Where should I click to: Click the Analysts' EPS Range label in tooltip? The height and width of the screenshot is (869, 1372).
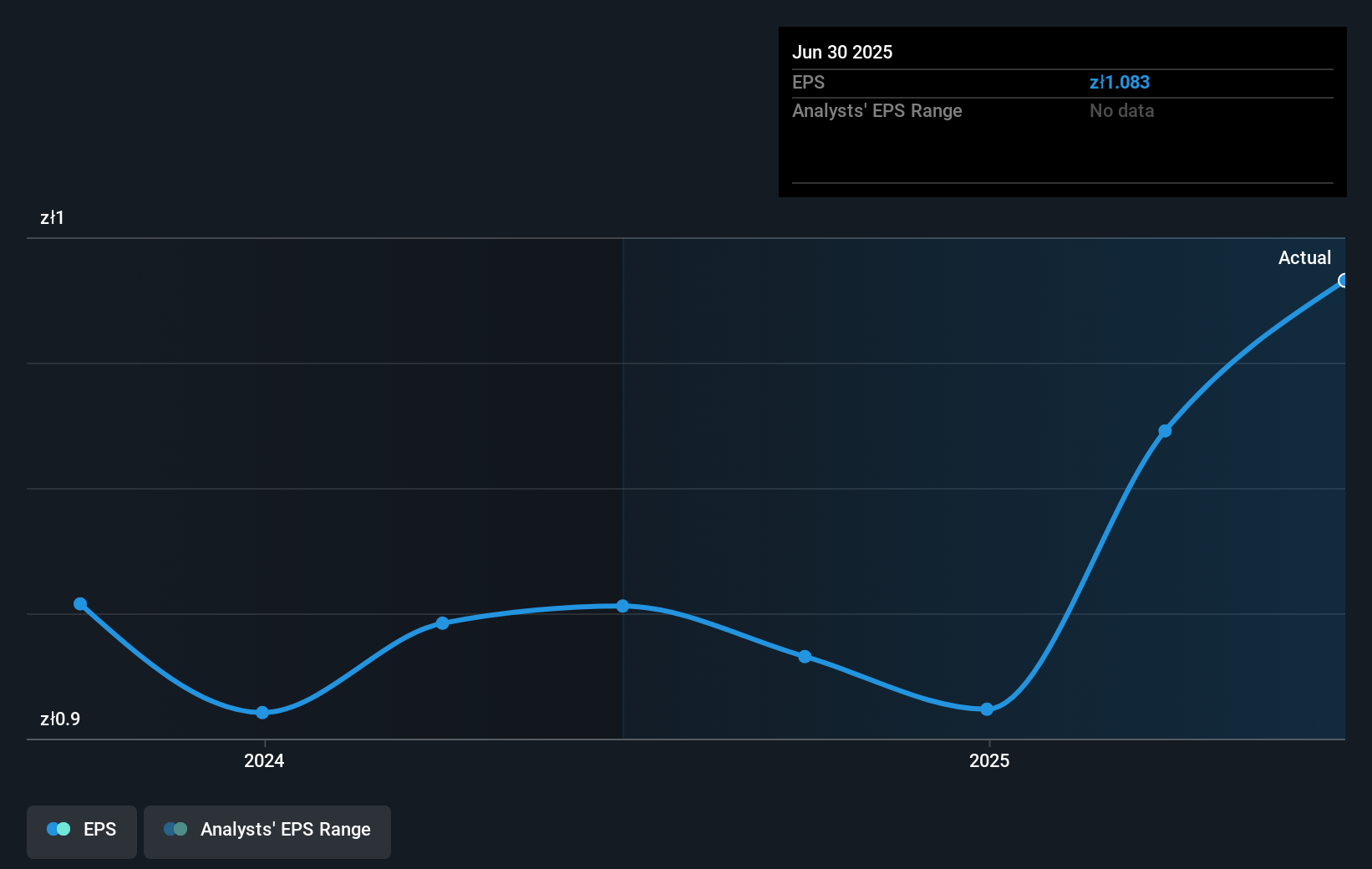click(877, 111)
